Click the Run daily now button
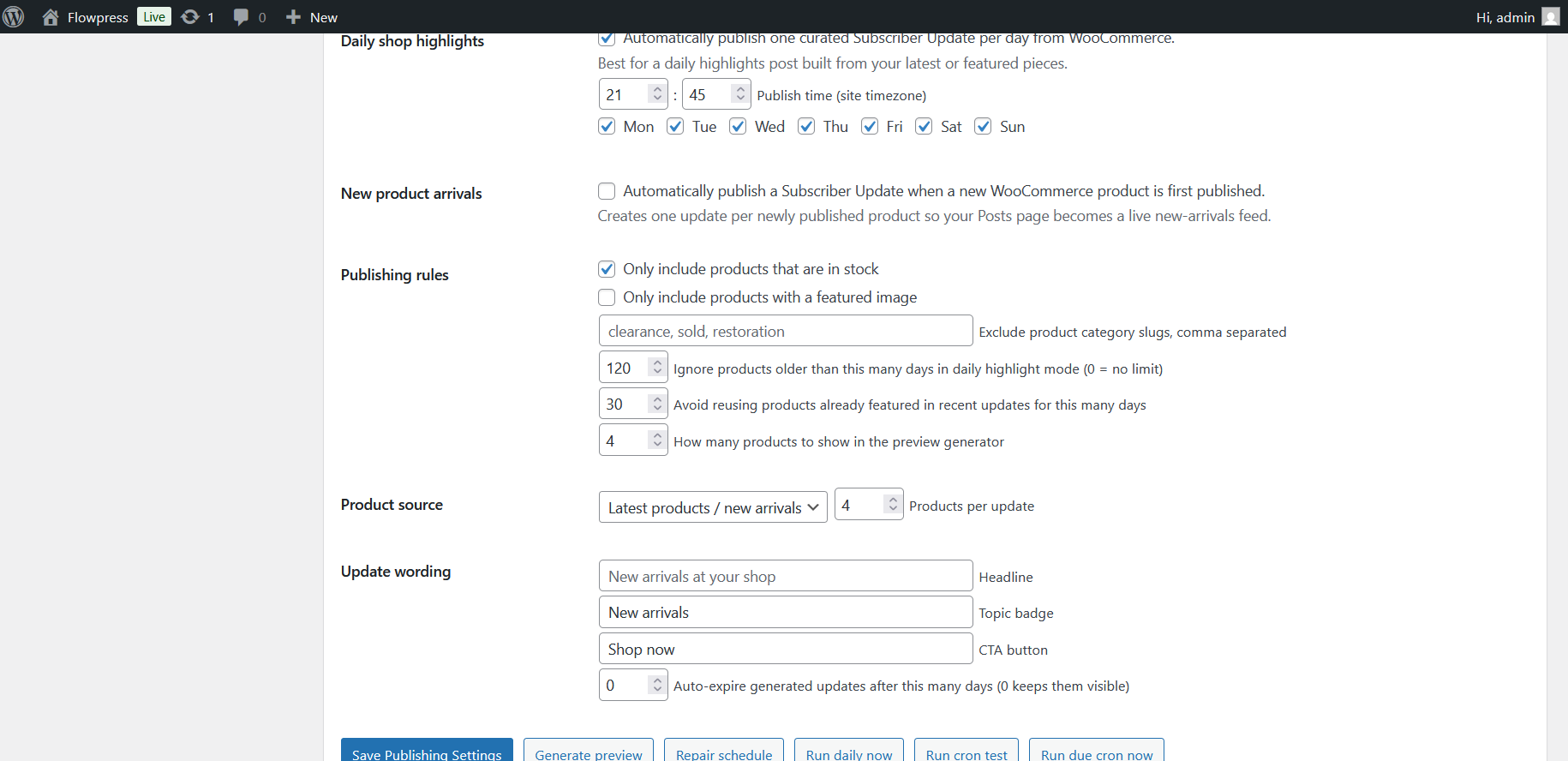Viewport: 1568px width, 761px height. pyautogui.click(x=849, y=751)
